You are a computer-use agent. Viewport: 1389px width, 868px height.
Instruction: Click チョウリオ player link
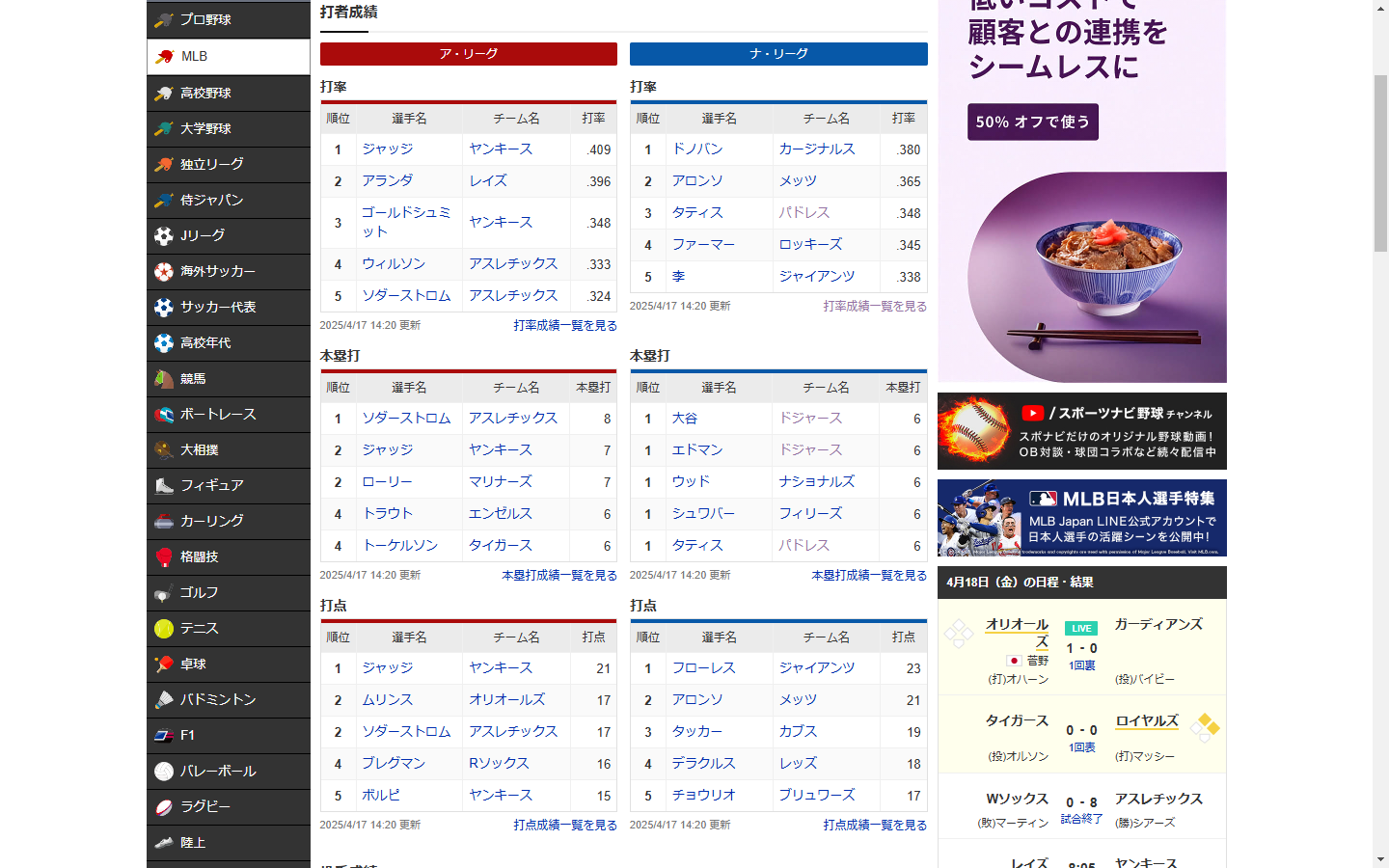coord(704,795)
